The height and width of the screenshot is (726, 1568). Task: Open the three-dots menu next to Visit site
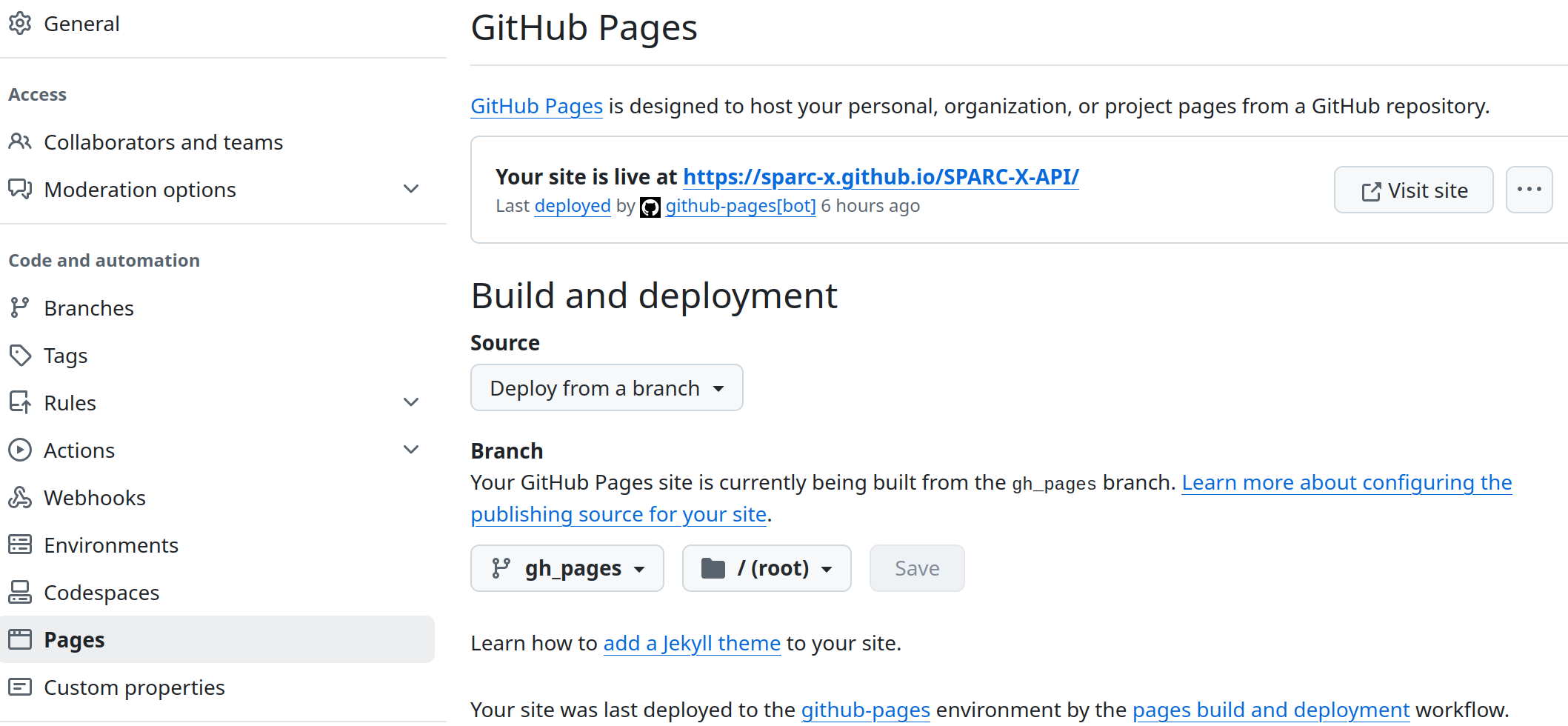(x=1529, y=190)
